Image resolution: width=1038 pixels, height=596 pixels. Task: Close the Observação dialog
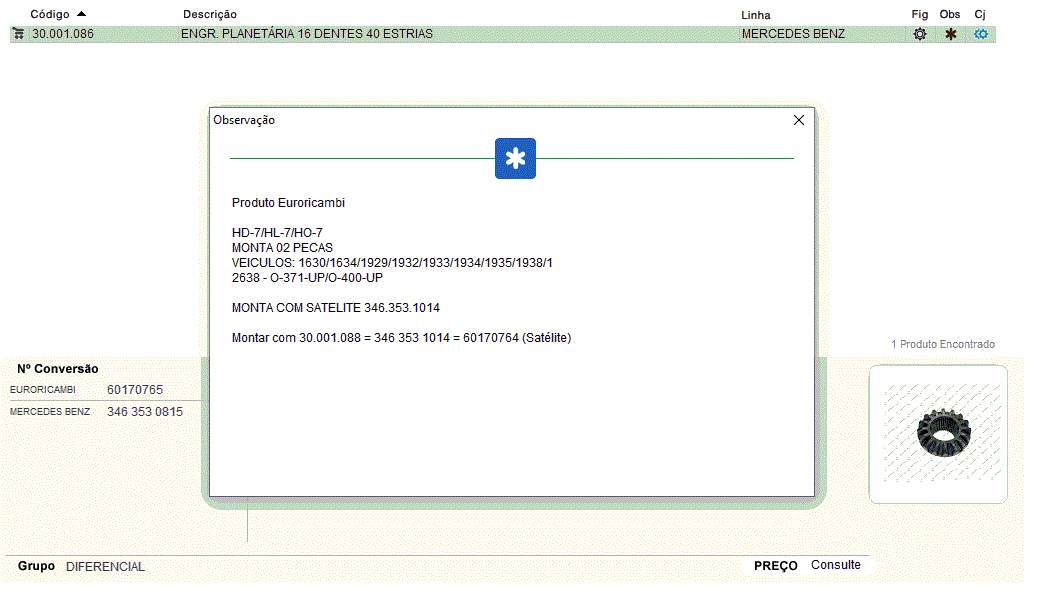click(798, 120)
